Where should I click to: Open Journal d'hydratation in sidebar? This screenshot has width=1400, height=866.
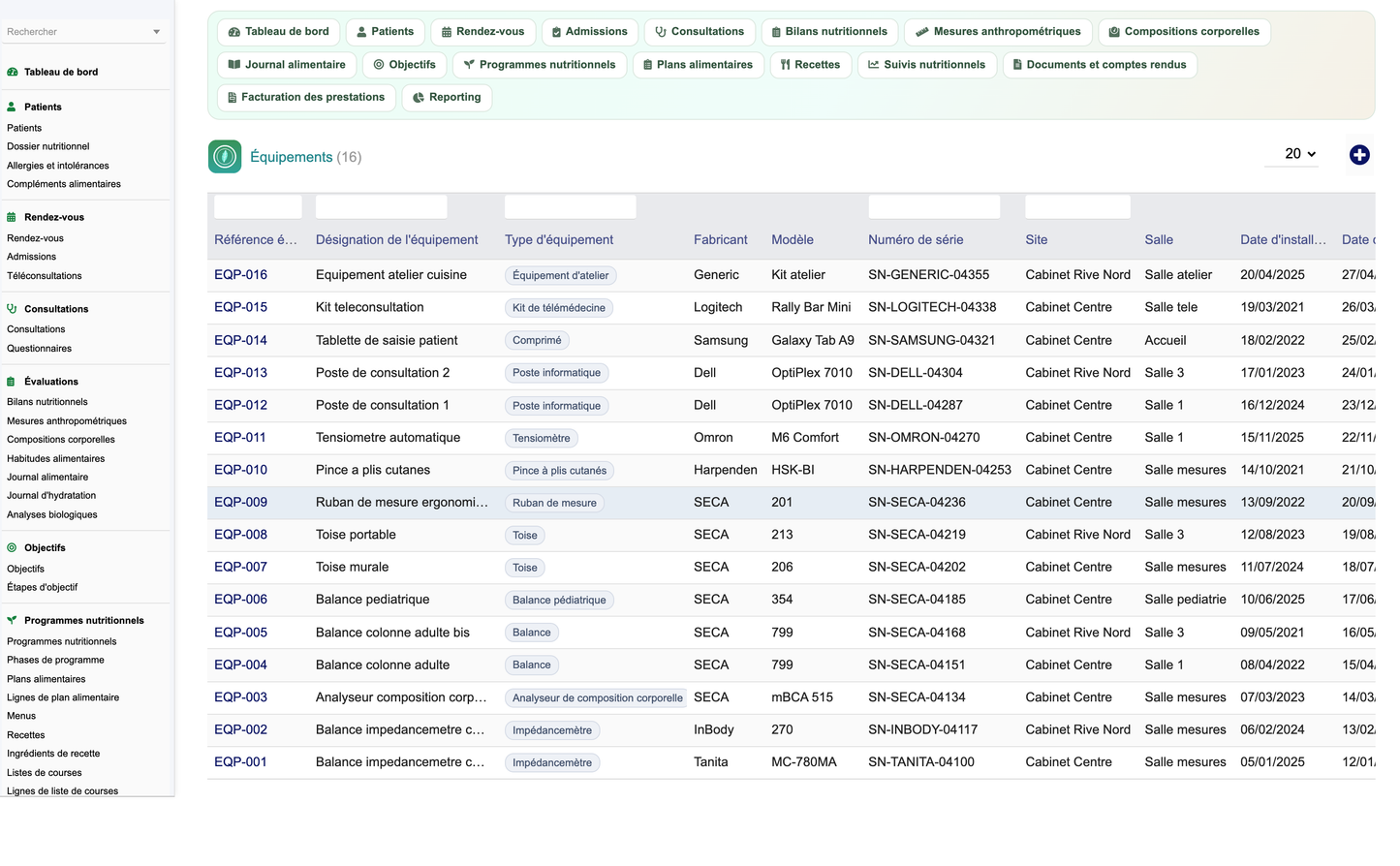[50, 495]
